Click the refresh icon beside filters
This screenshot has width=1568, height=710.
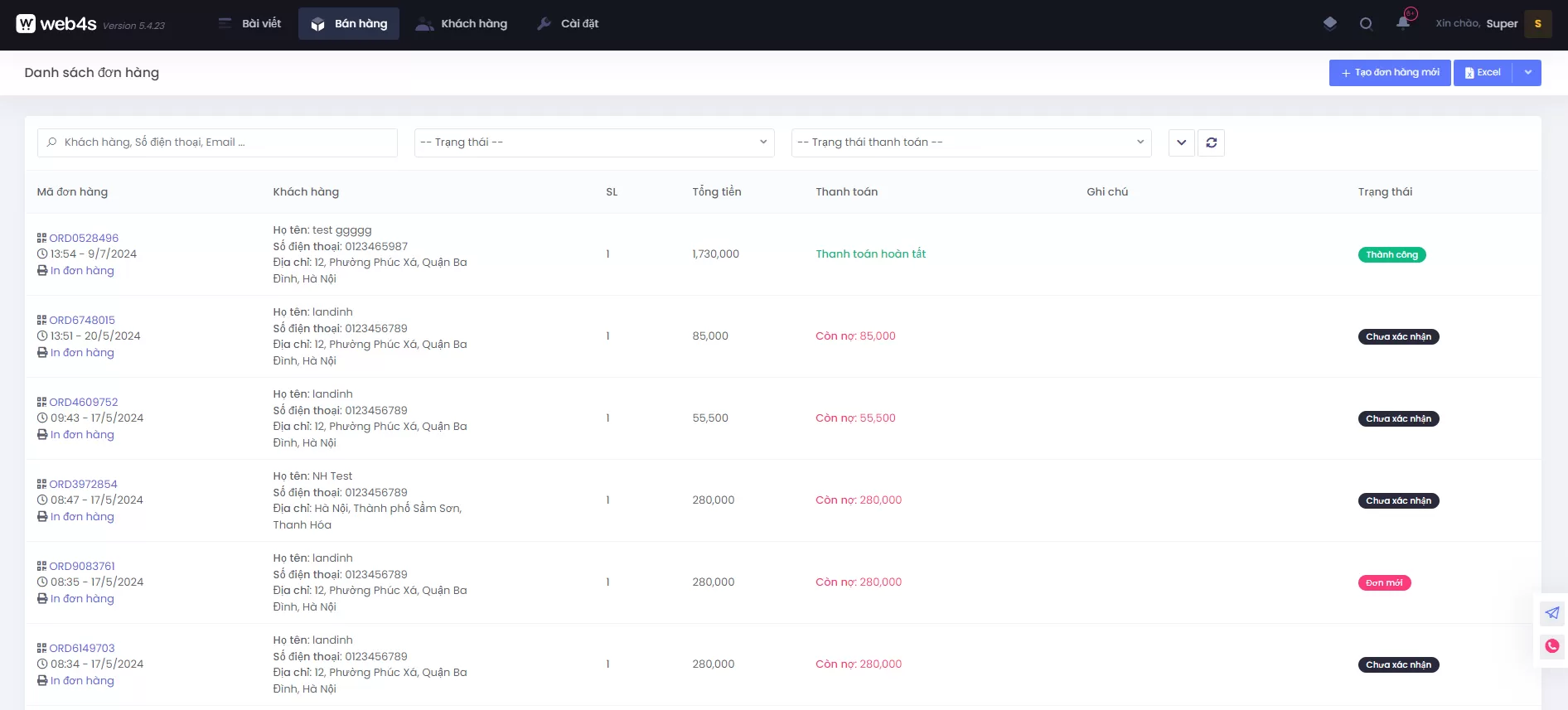(x=1211, y=142)
